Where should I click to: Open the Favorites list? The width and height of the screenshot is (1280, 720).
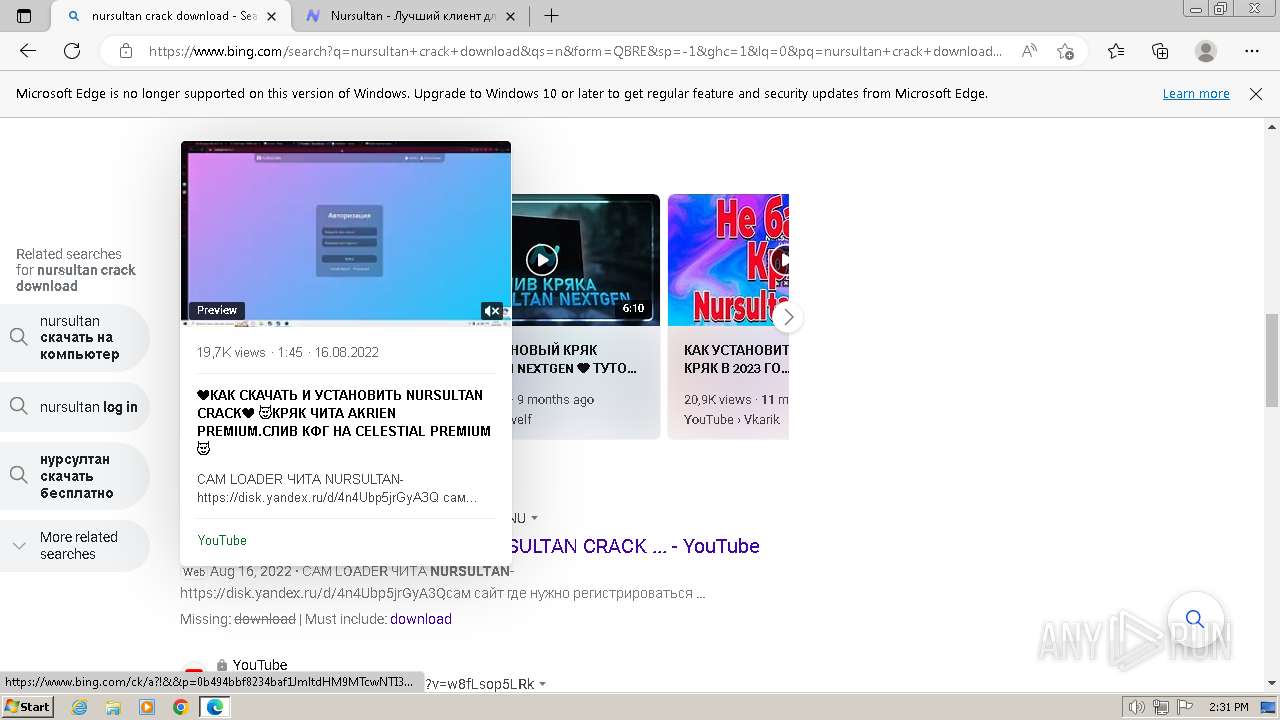click(1116, 51)
